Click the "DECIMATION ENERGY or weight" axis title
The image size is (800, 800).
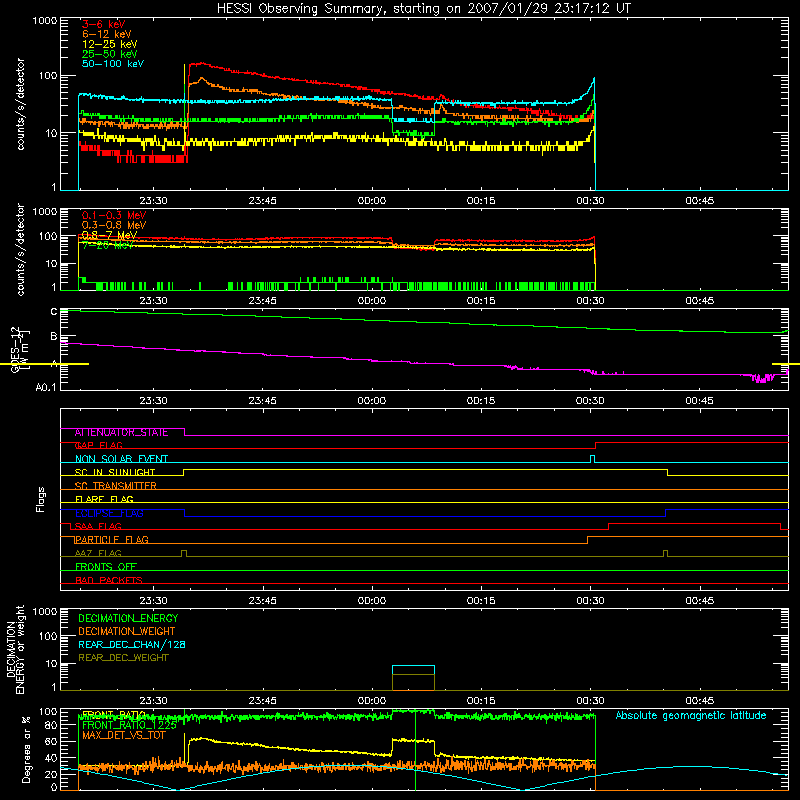click(15, 649)
